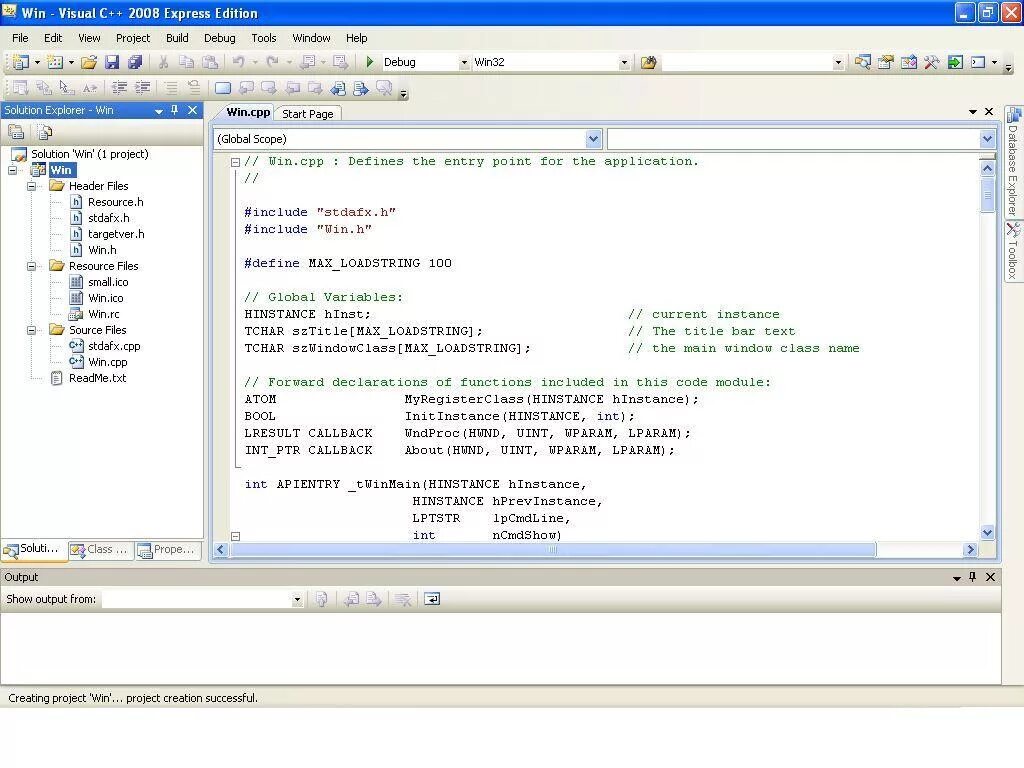Open Solution Explorer from the toolbar icon
This screenshot has width=1024, height=768.
(863, 62)
